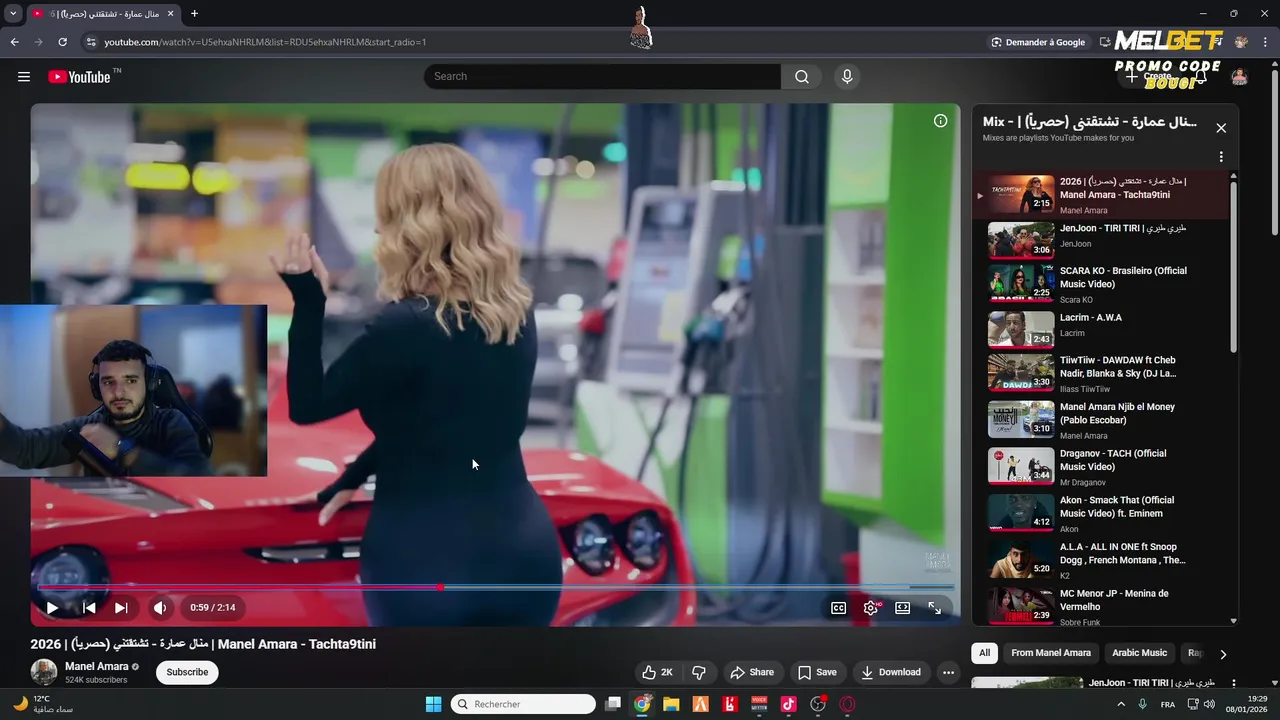Screen dimensions: 1280x720
Task: Dislike the video with thumbs down
Action: coord(699,672)
